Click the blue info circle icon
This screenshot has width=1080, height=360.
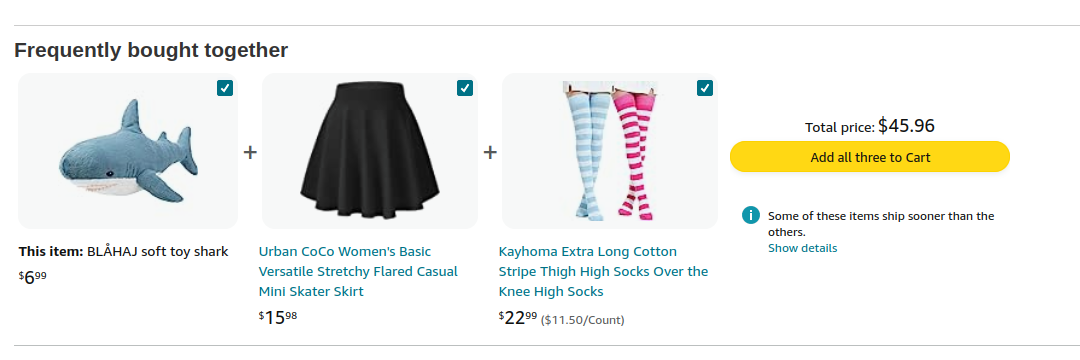click(750, 215)
